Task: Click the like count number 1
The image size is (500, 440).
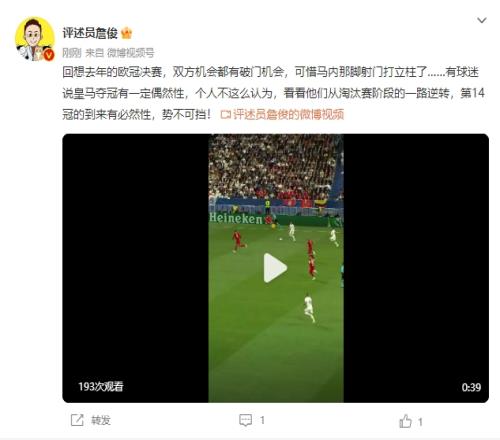Action: 420,422
